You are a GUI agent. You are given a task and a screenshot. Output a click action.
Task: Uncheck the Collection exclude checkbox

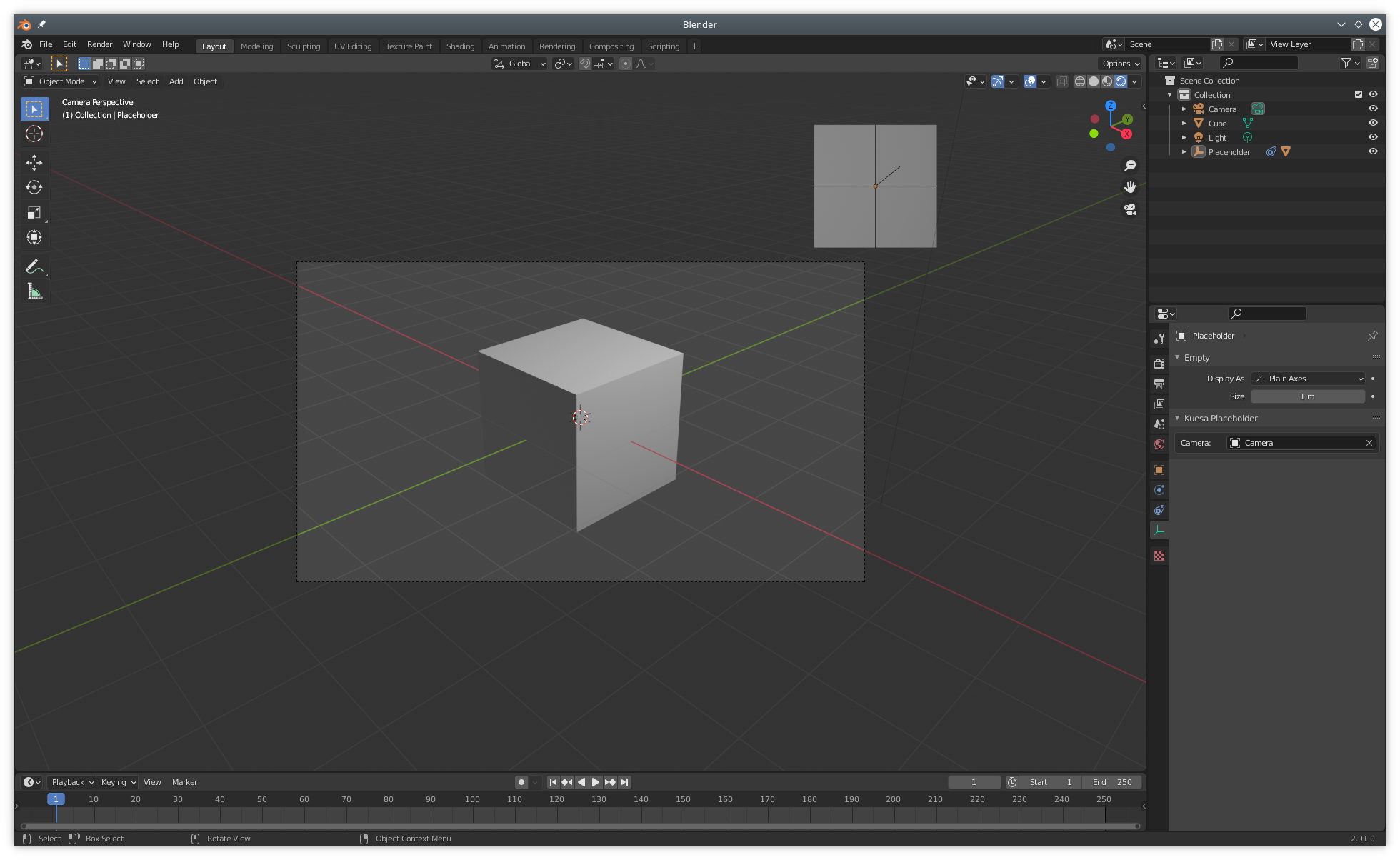[1359, 94]
